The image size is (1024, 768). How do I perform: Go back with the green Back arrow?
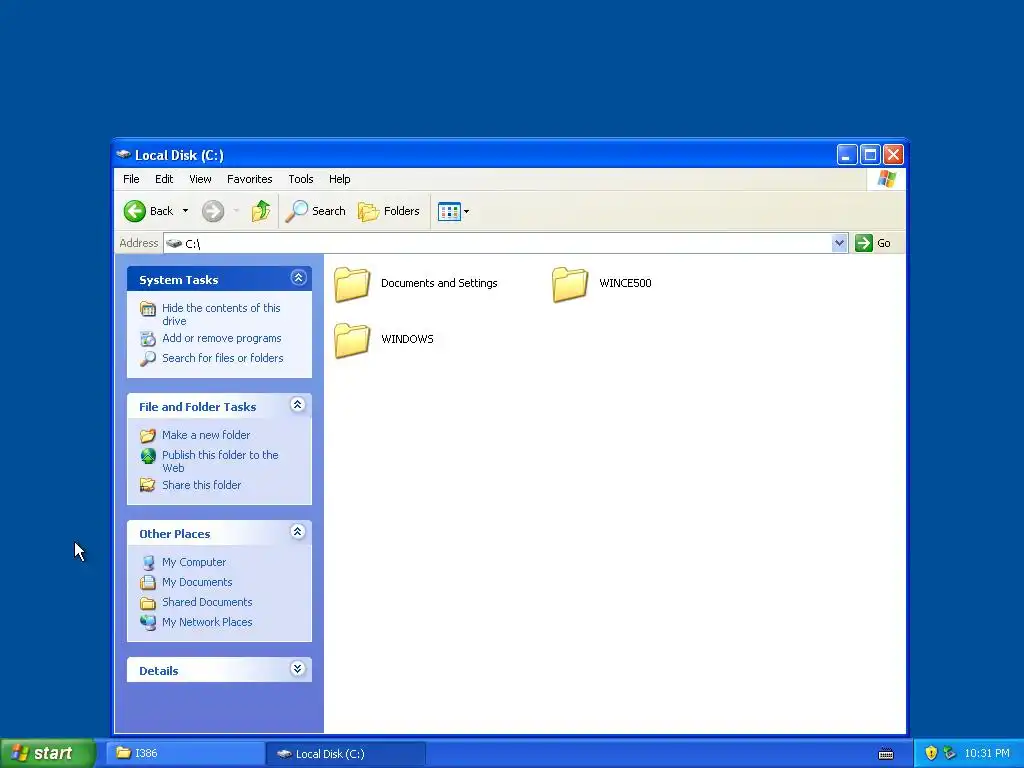135,211
